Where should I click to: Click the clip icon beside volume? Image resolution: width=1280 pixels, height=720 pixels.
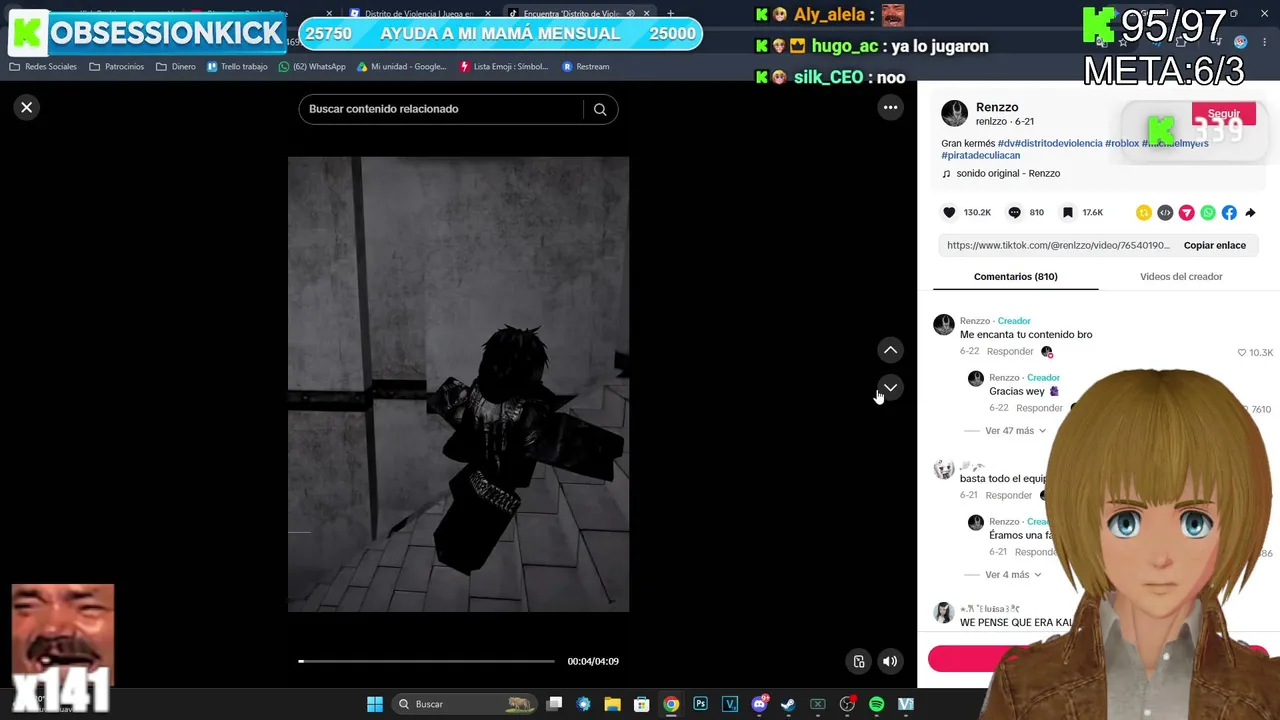858,661
